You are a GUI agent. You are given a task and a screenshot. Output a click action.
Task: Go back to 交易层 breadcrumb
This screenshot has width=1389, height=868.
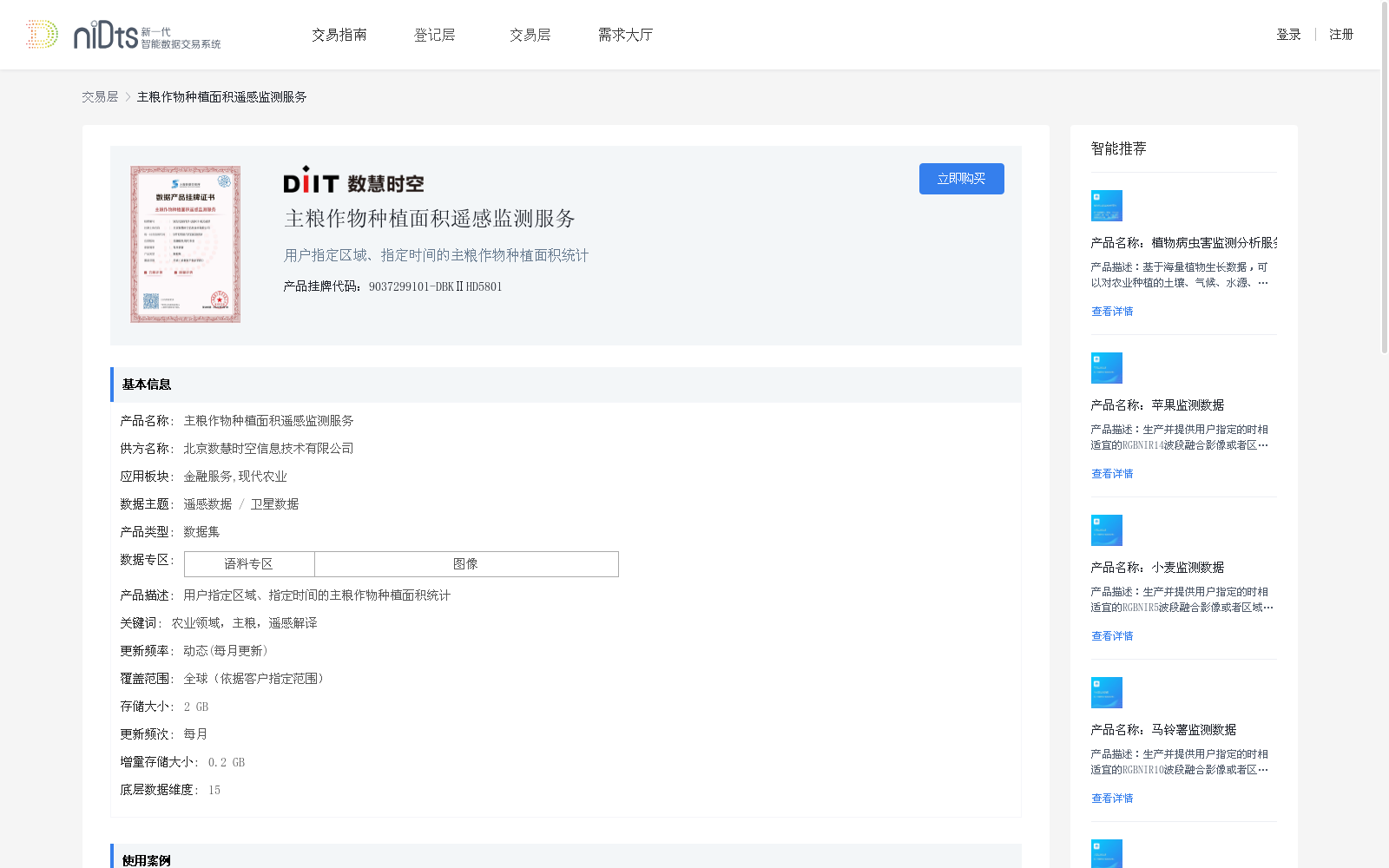(x=100, y=97)
